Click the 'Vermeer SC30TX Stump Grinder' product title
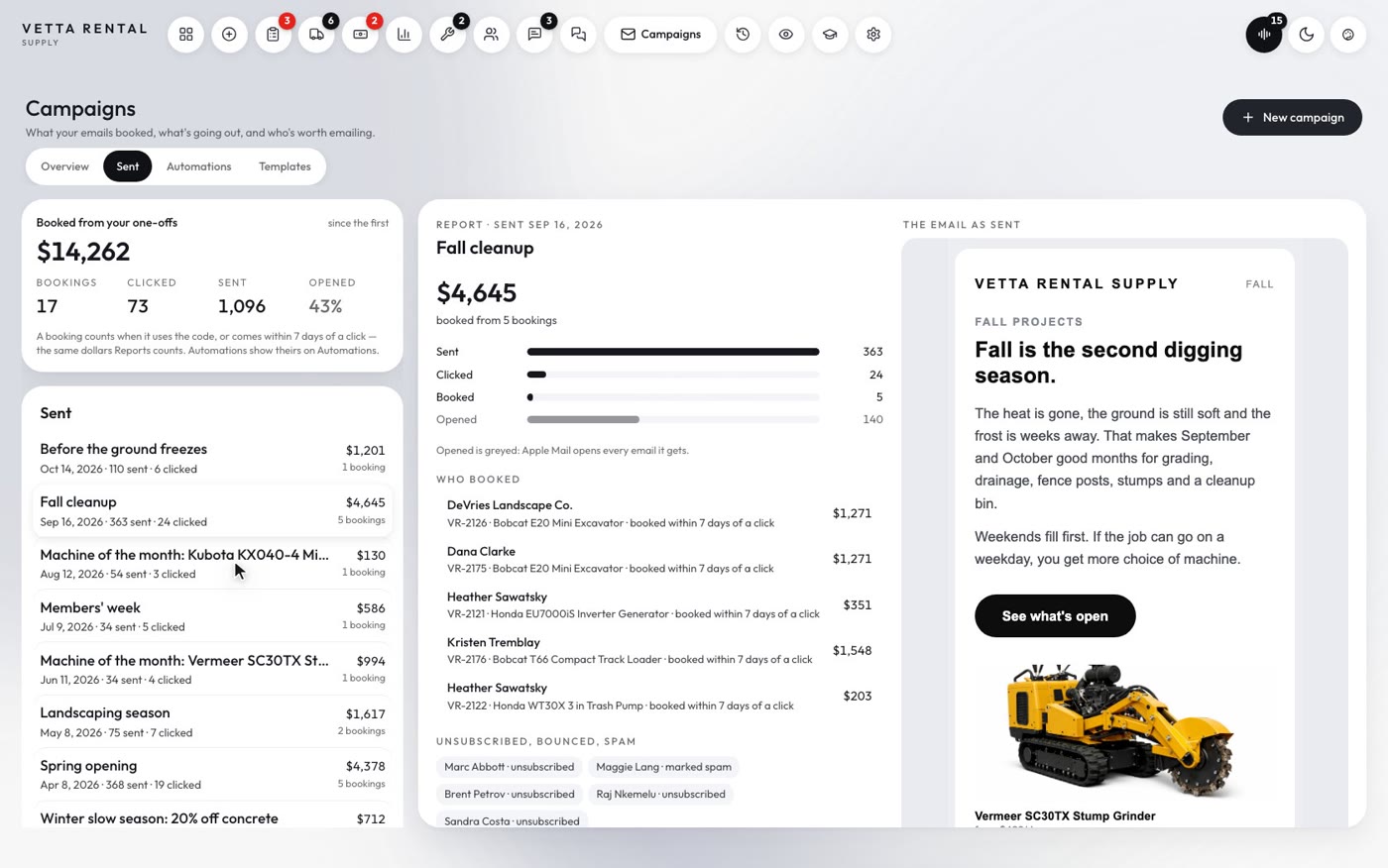The width and height of the screenshot is (1388, 868). pos(1065,816)
